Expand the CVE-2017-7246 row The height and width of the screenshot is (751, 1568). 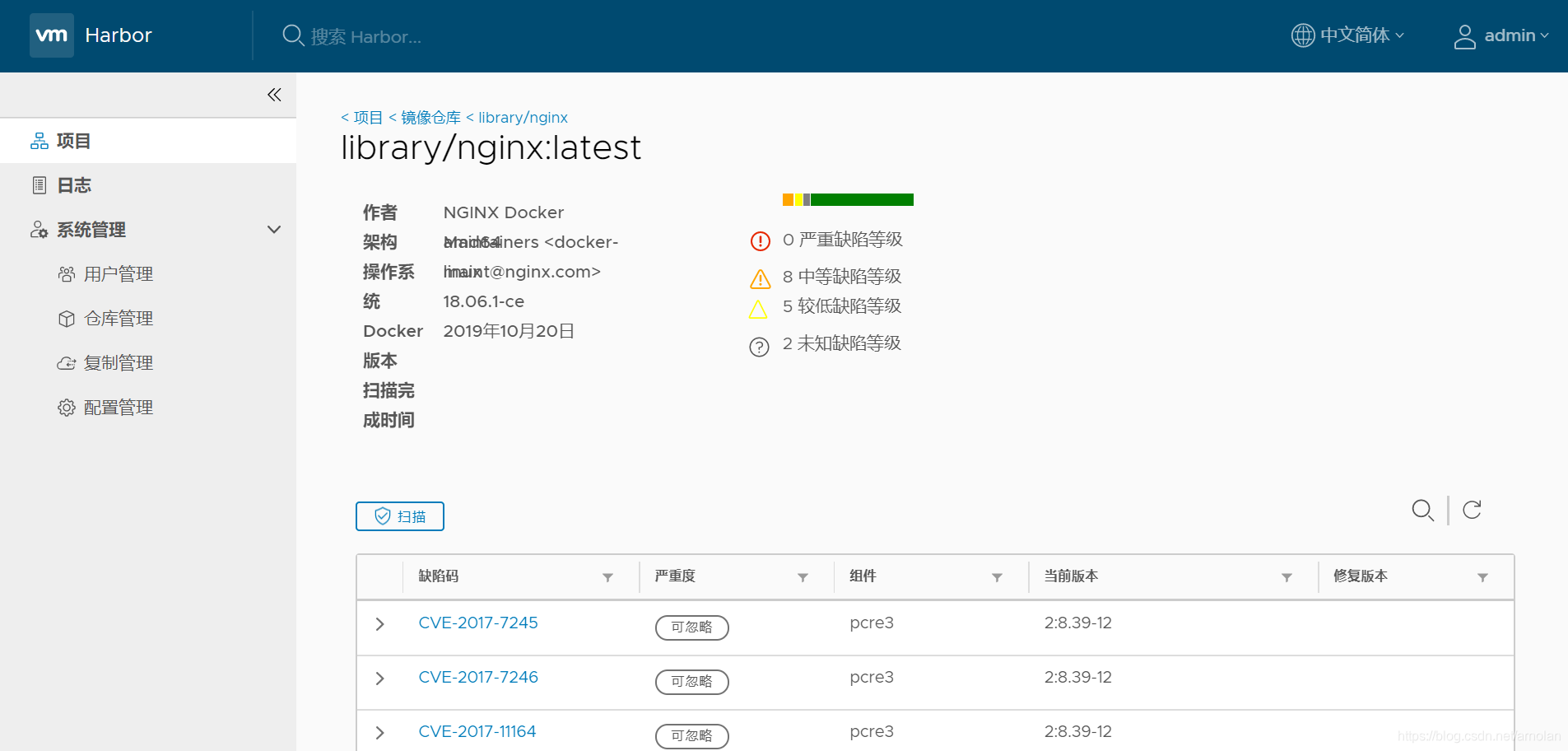[379, 679]
